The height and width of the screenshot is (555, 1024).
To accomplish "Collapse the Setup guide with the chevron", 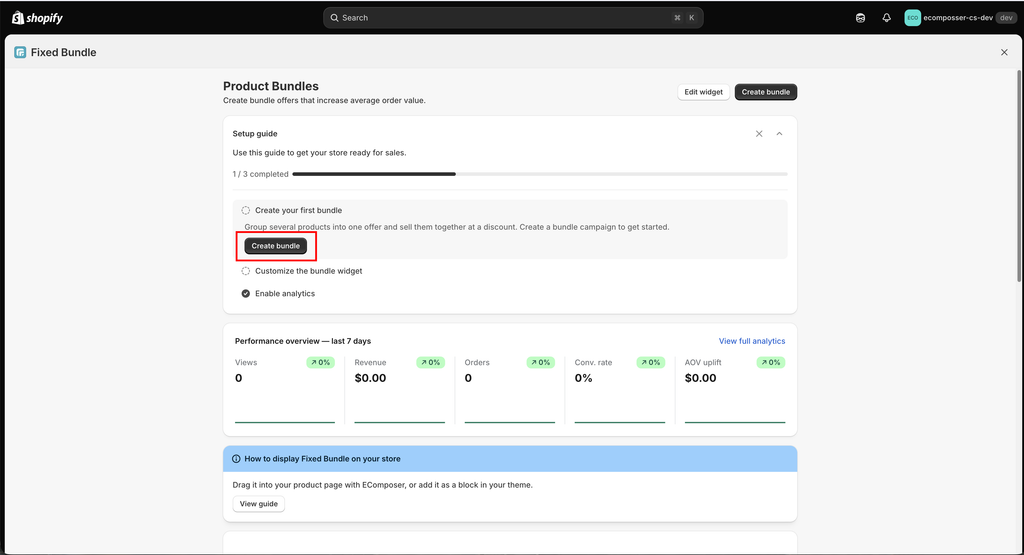I will 779,134.
